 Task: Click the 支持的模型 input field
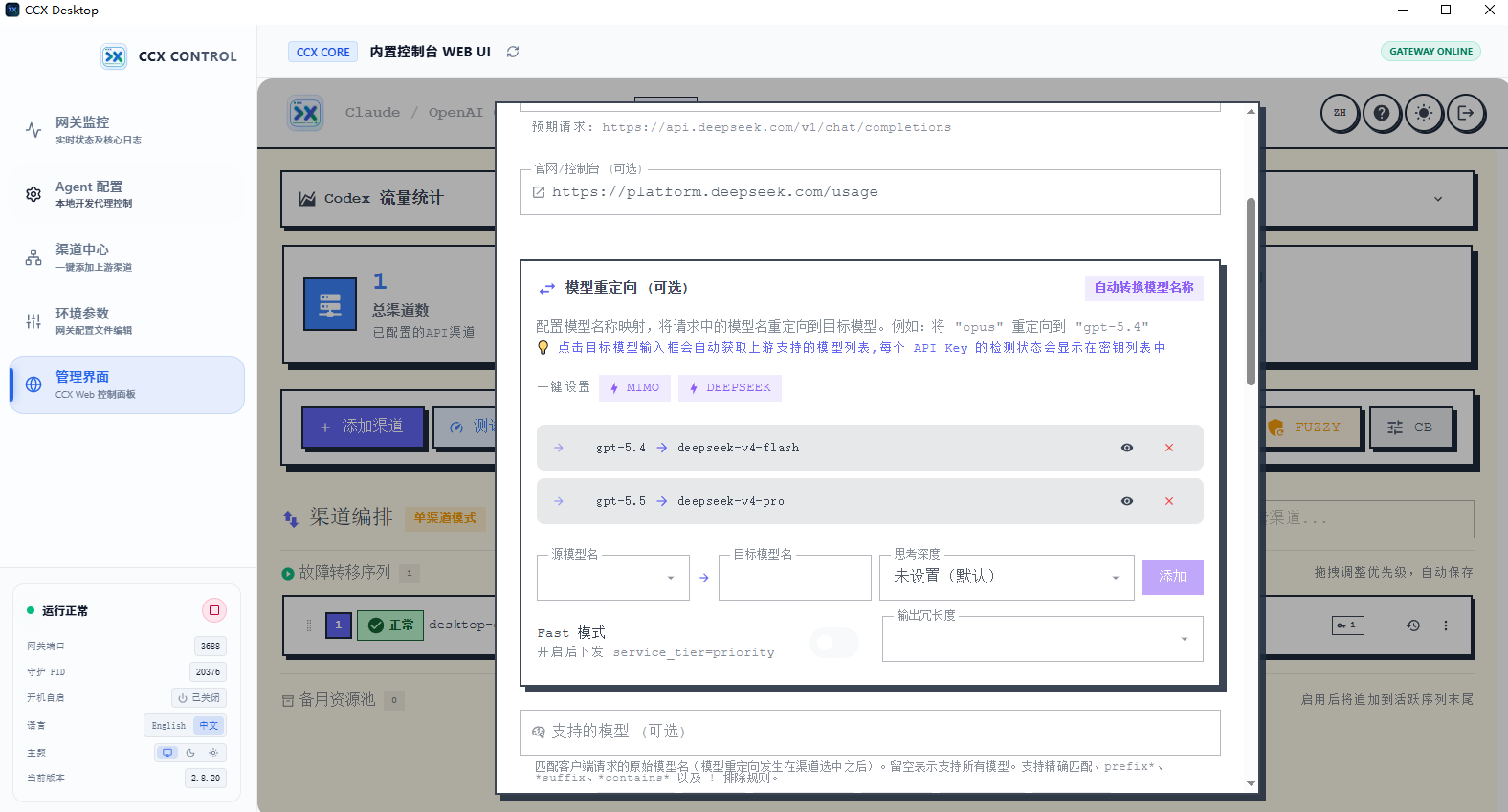[870, 732]
